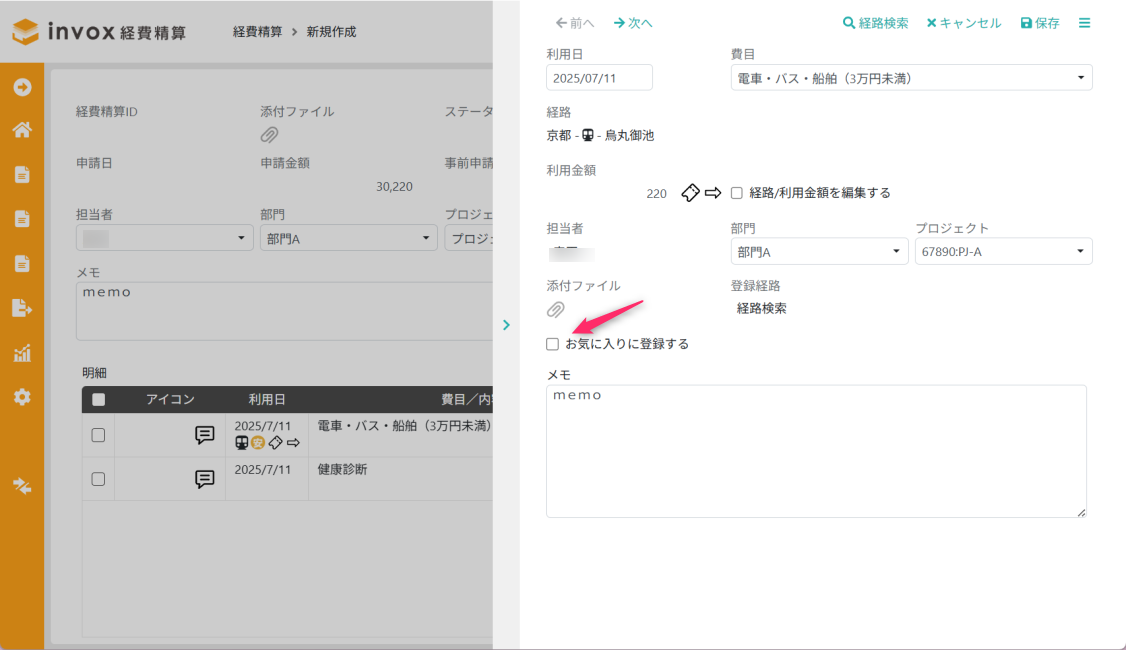Click 烏丸御池 in the route text

[629, 135]
